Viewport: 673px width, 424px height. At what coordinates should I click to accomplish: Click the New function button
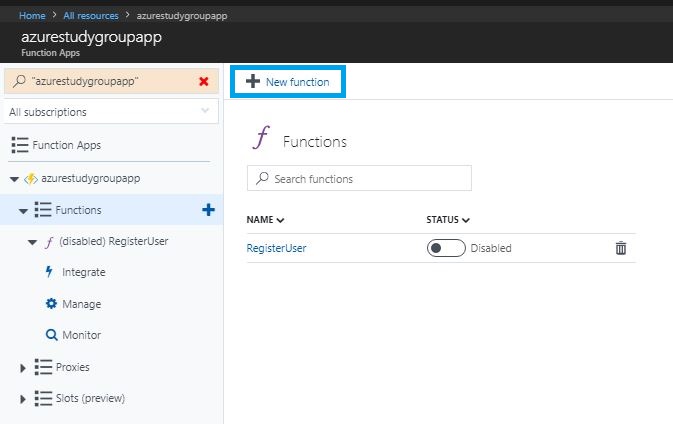pyautogui.click(x=288, y=82)
